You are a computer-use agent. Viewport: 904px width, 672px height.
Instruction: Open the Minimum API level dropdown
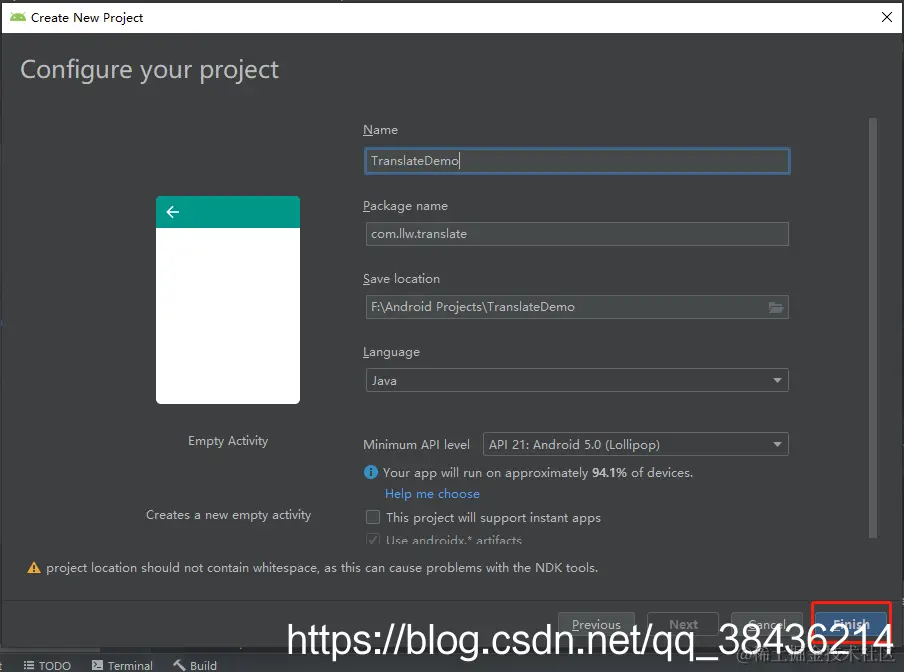635,444
